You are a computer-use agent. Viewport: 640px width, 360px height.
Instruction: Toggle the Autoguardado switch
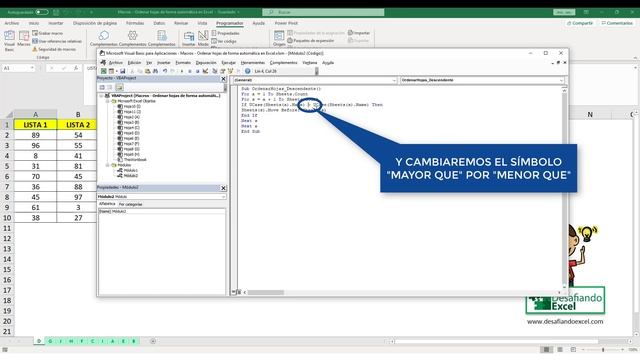coord(42,12)
